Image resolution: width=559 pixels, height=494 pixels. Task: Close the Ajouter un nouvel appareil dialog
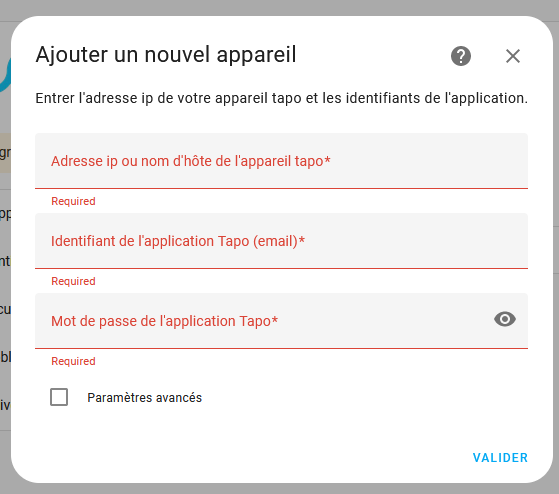coord(513,56)
